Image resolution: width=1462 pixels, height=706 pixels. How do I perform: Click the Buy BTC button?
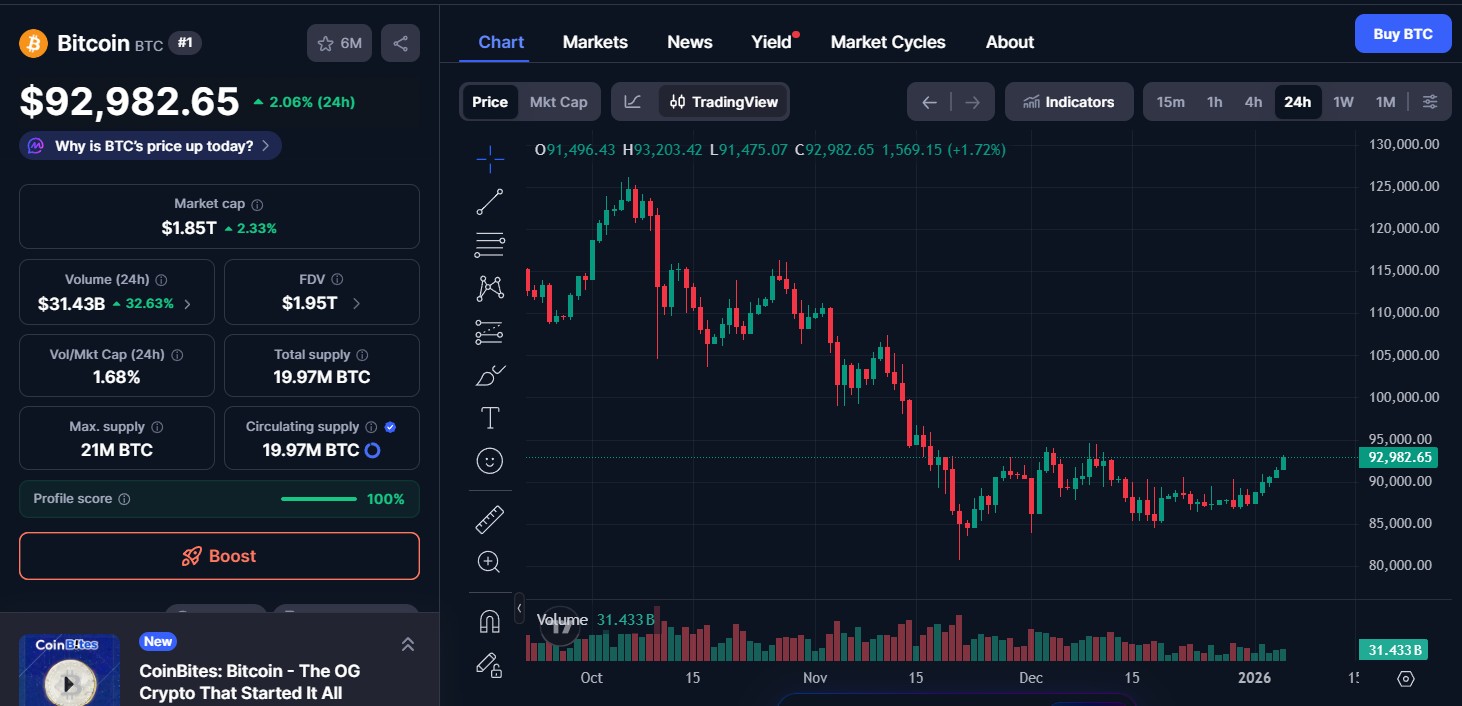(x=1402, y=33)
